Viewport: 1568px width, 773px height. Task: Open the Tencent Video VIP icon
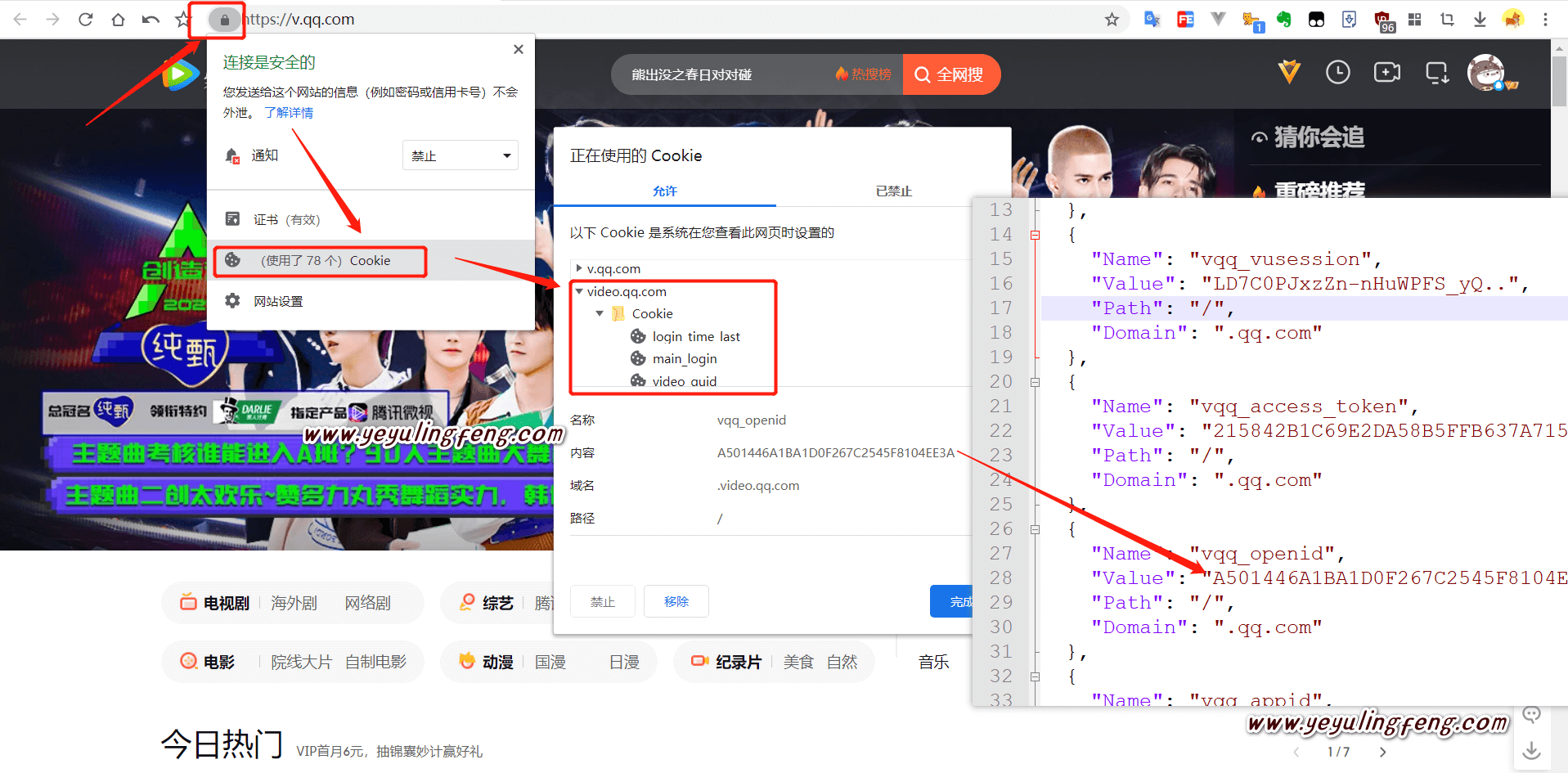(x=1289, y=73)
